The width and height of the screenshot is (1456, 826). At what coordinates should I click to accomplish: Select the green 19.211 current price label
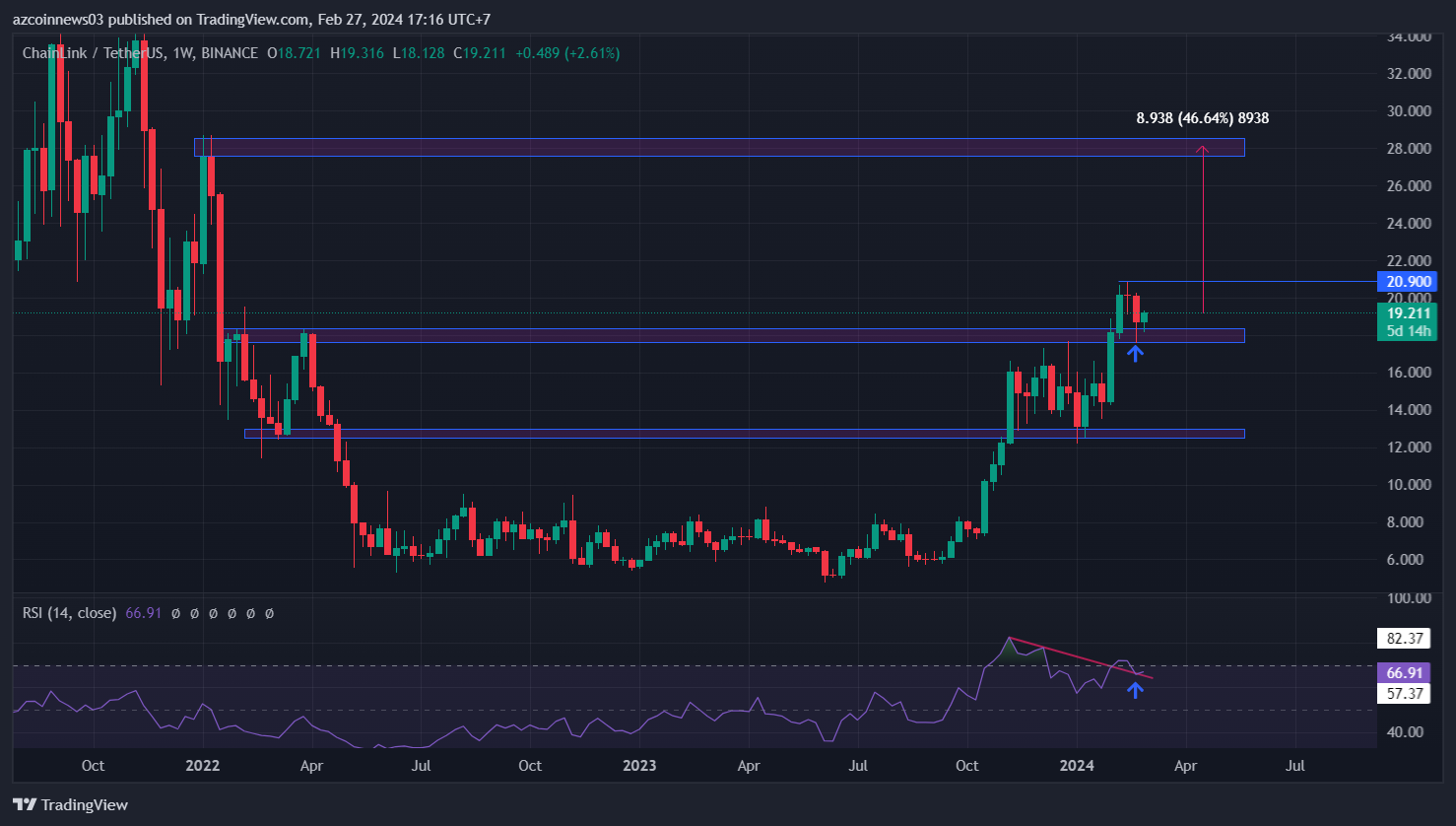[1409, 313]
